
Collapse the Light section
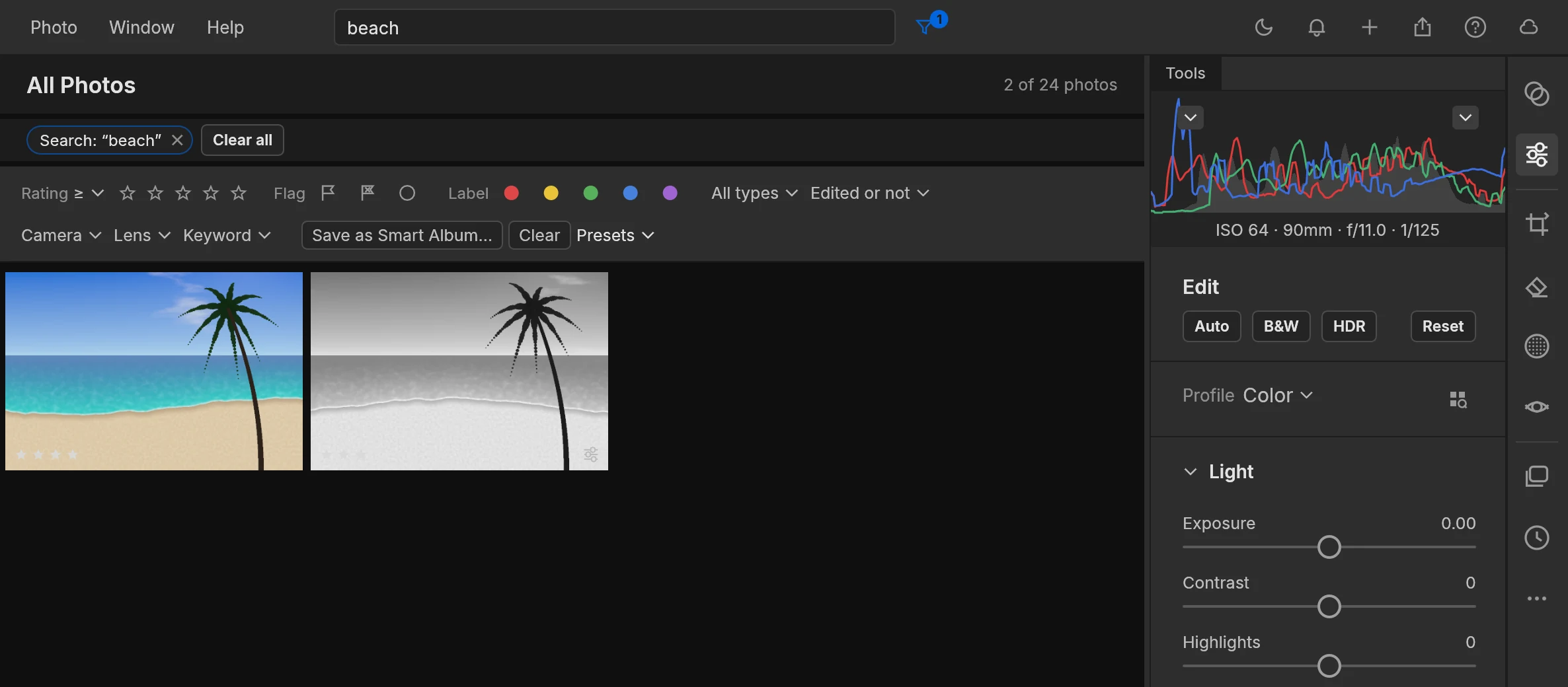click(x=1191, y=472)
